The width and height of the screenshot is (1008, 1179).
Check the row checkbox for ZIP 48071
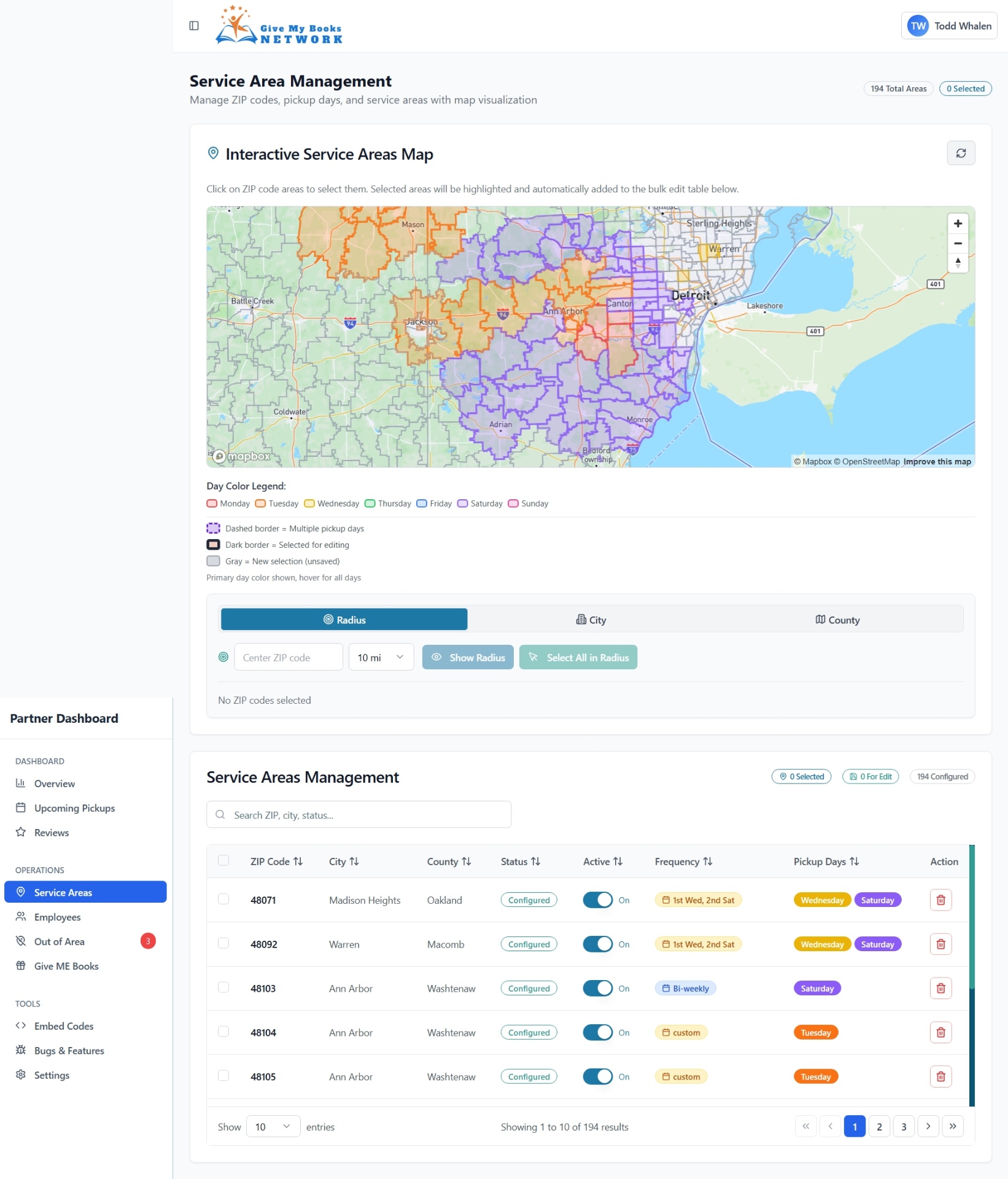pos(223,900)
